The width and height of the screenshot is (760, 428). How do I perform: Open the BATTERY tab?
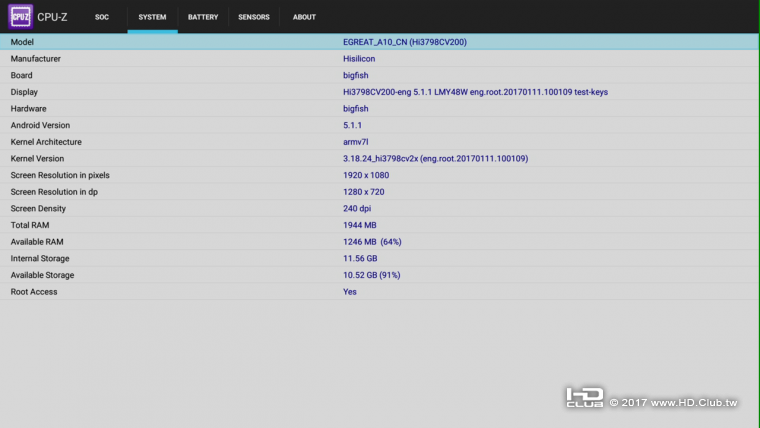click(203, 17)
